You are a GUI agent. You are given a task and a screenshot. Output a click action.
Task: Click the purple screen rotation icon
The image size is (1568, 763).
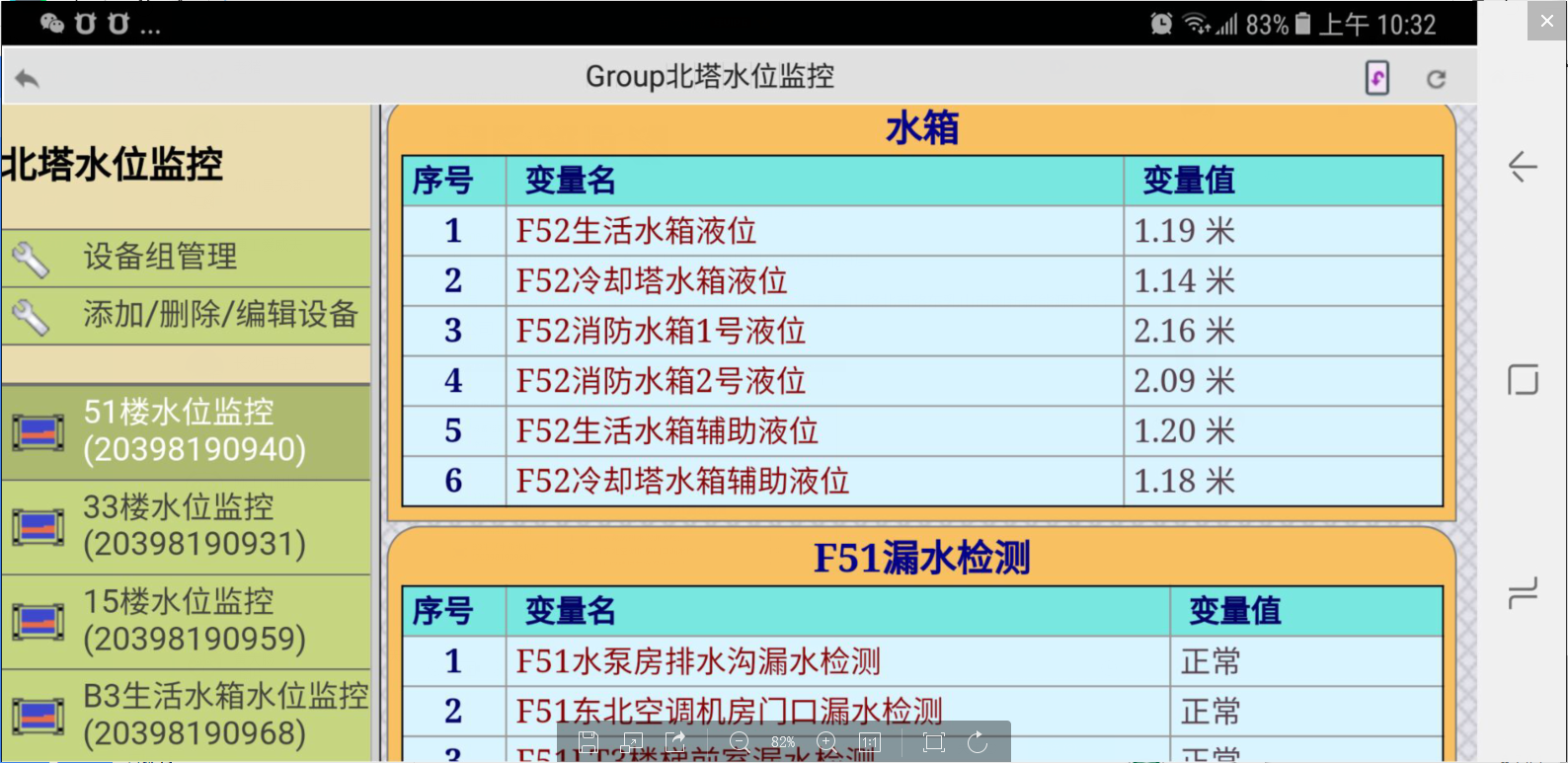(1376, 78)
